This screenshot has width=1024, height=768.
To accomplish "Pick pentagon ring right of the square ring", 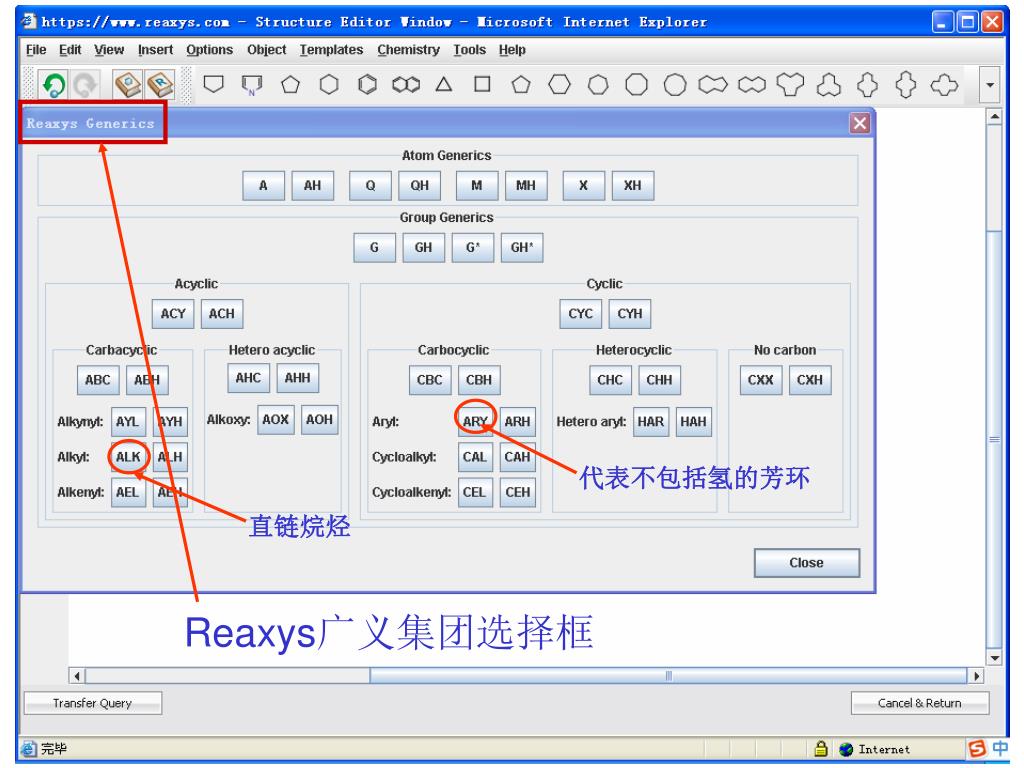I will click(520, 84).
